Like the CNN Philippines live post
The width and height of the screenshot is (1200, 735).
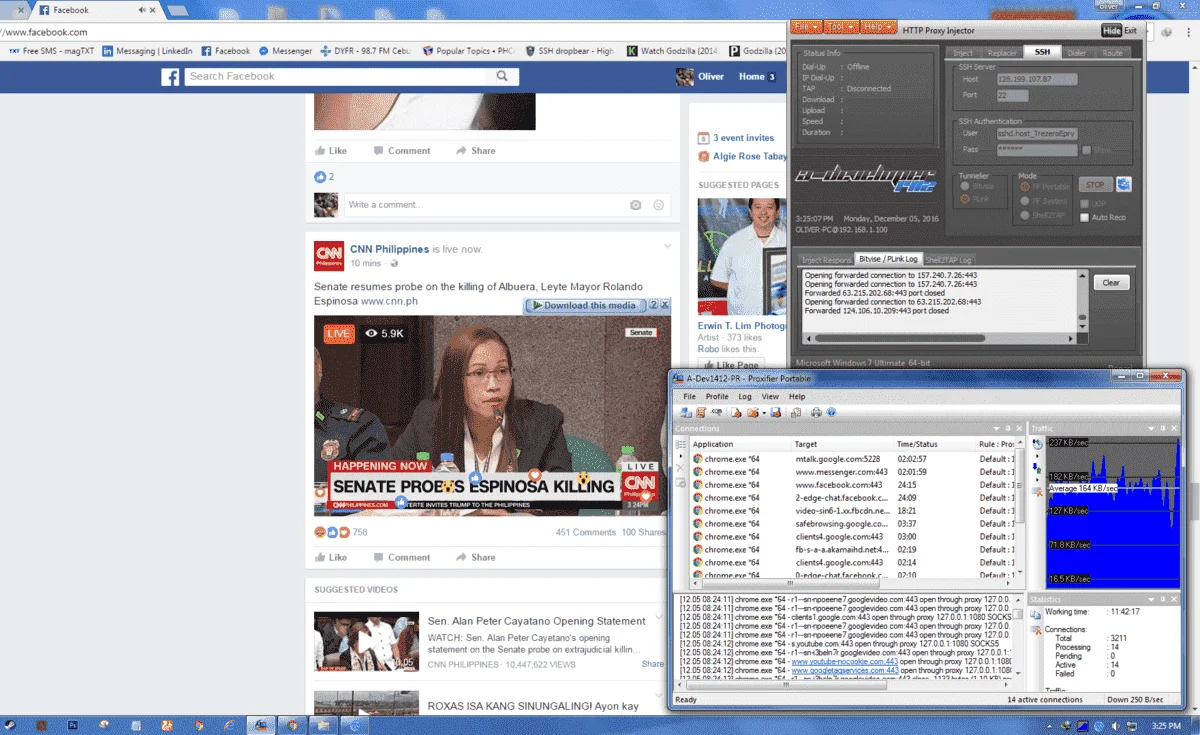click(x=330, y=557)
